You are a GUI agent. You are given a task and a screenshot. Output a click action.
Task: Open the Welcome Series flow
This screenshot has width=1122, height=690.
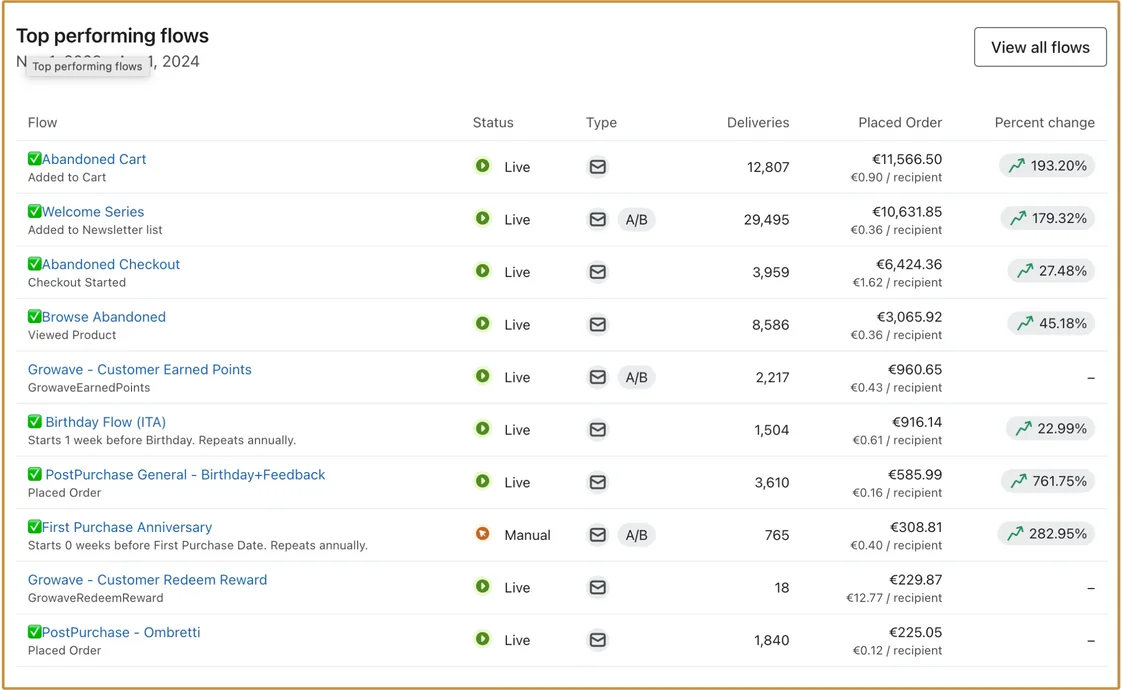click(93, 212)
